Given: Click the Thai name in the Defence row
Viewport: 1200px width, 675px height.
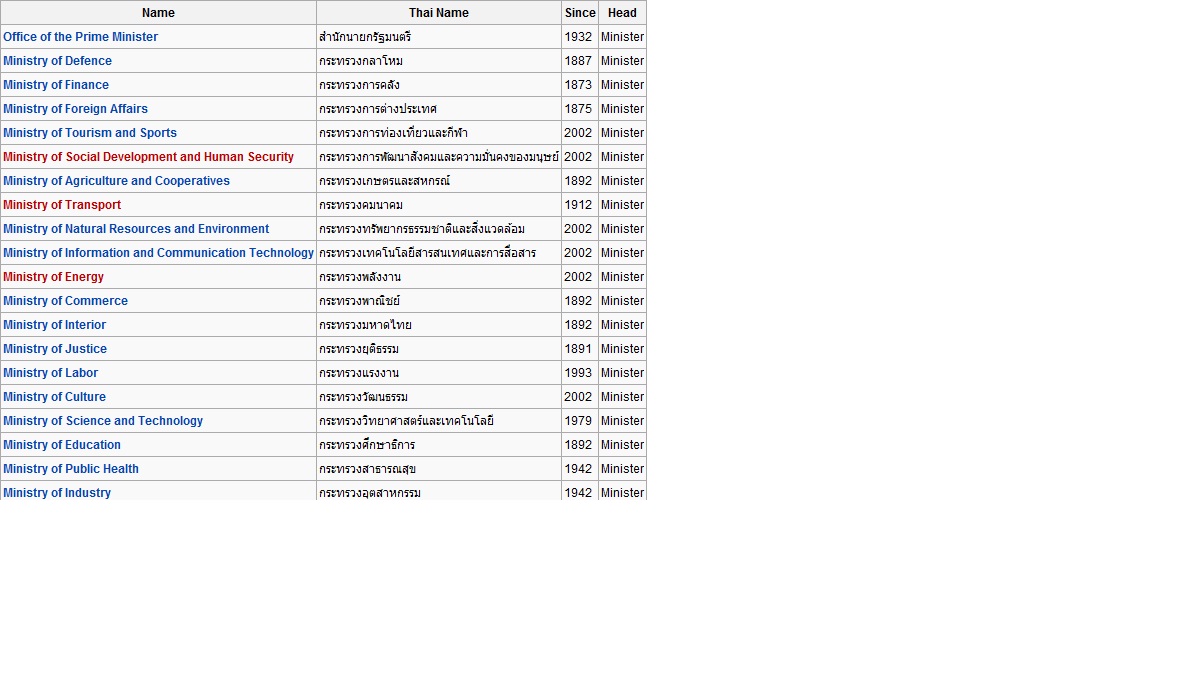Looking at the screenshot, I should [361, 61].
